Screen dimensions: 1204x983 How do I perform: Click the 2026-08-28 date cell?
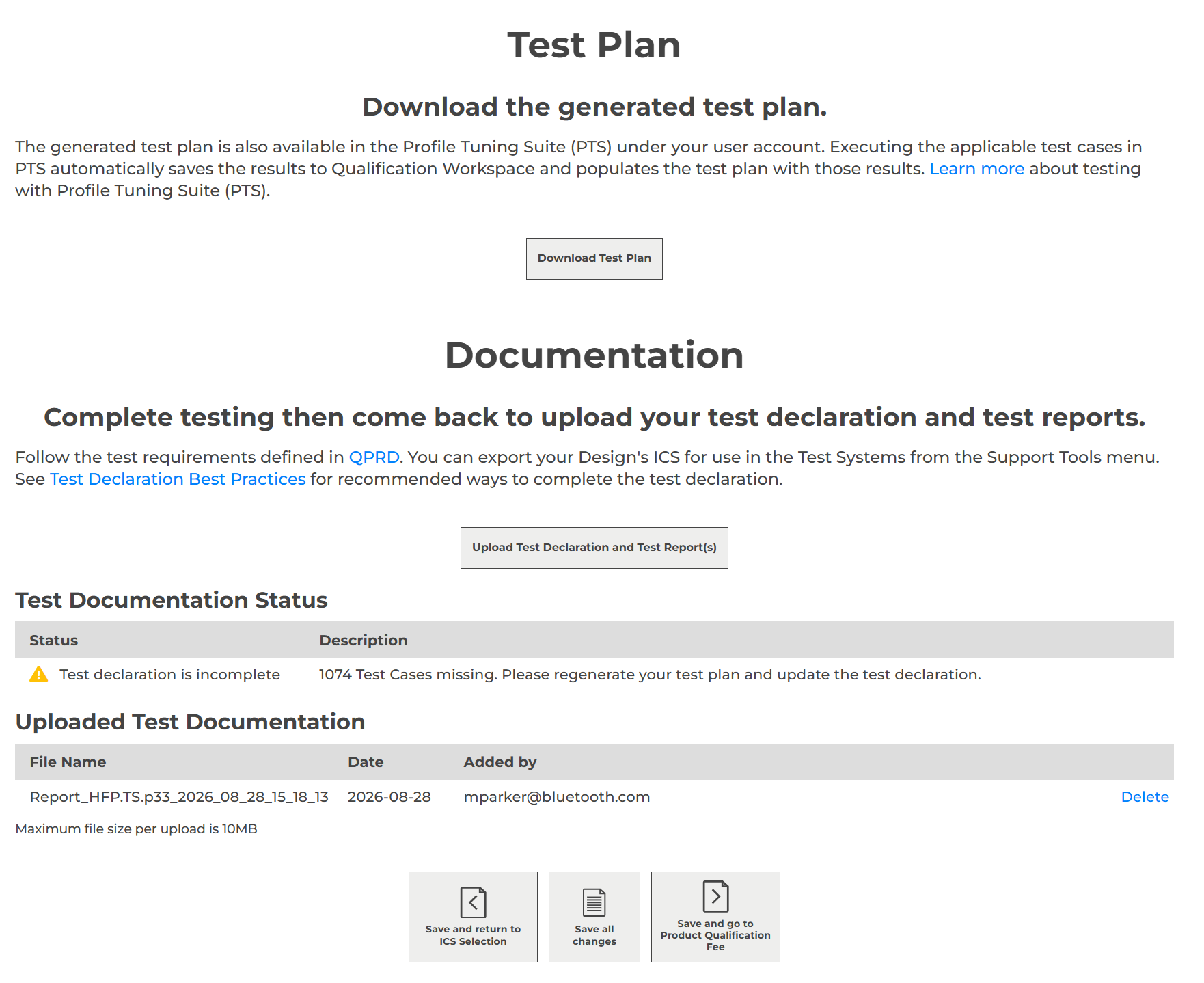tap(389, 797)
